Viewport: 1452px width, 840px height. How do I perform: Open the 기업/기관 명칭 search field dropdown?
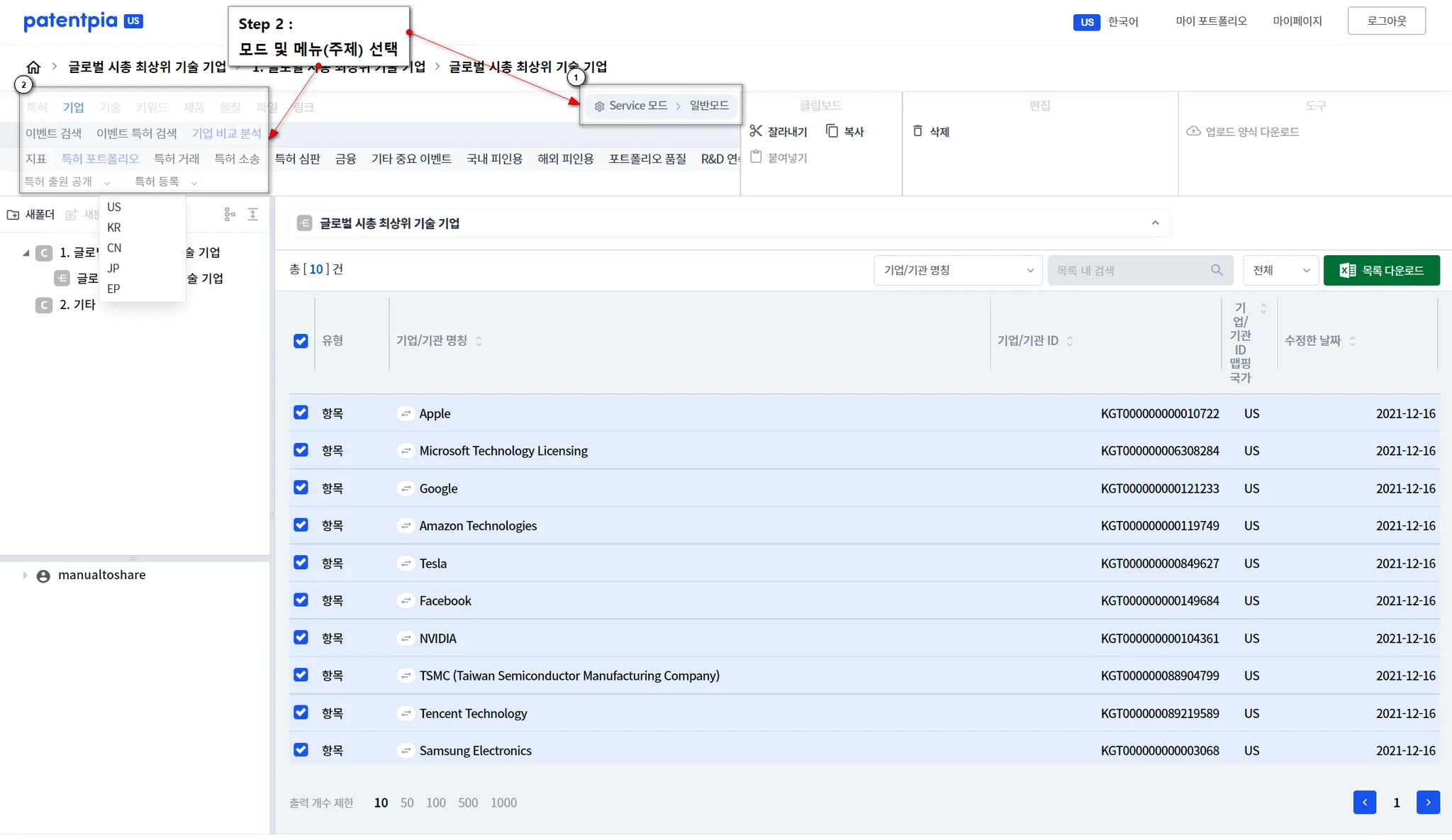pyautogui.click(x=957, y=270)
